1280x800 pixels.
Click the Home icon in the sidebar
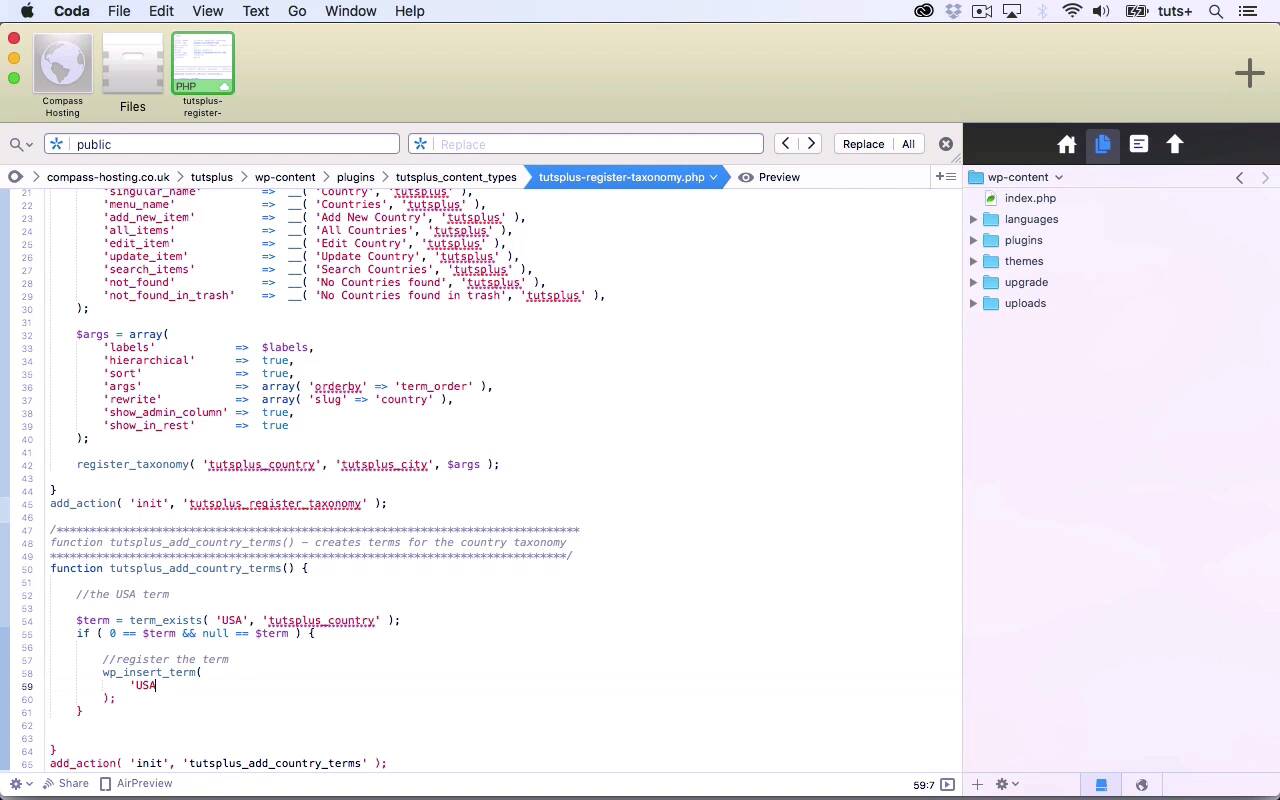pyautogui.click(x=1066, y=145)
